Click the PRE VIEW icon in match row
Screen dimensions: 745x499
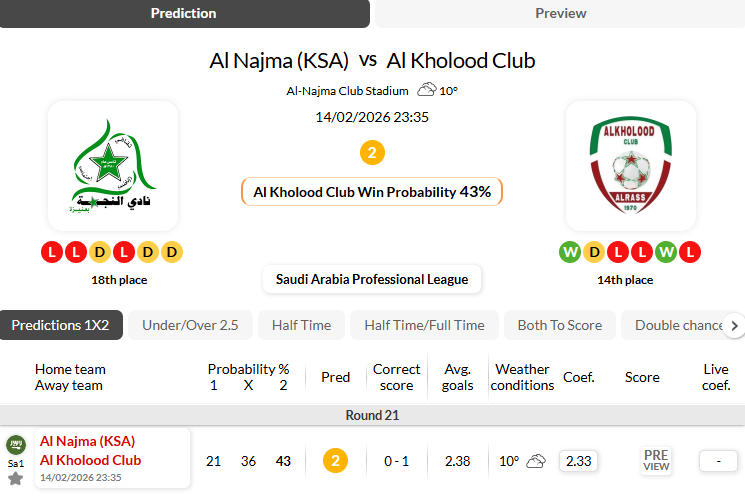click(x=656, y=461)
